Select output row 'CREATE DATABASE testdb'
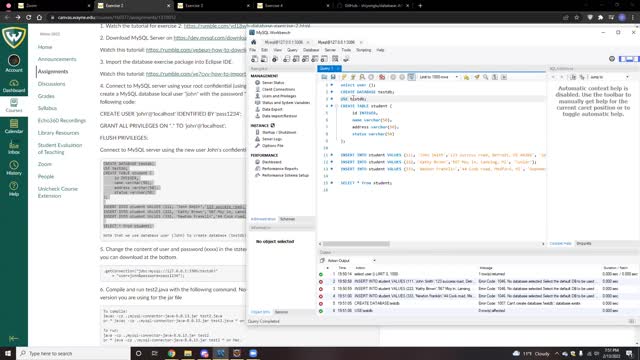640x360 pixels. coord(478,304)
